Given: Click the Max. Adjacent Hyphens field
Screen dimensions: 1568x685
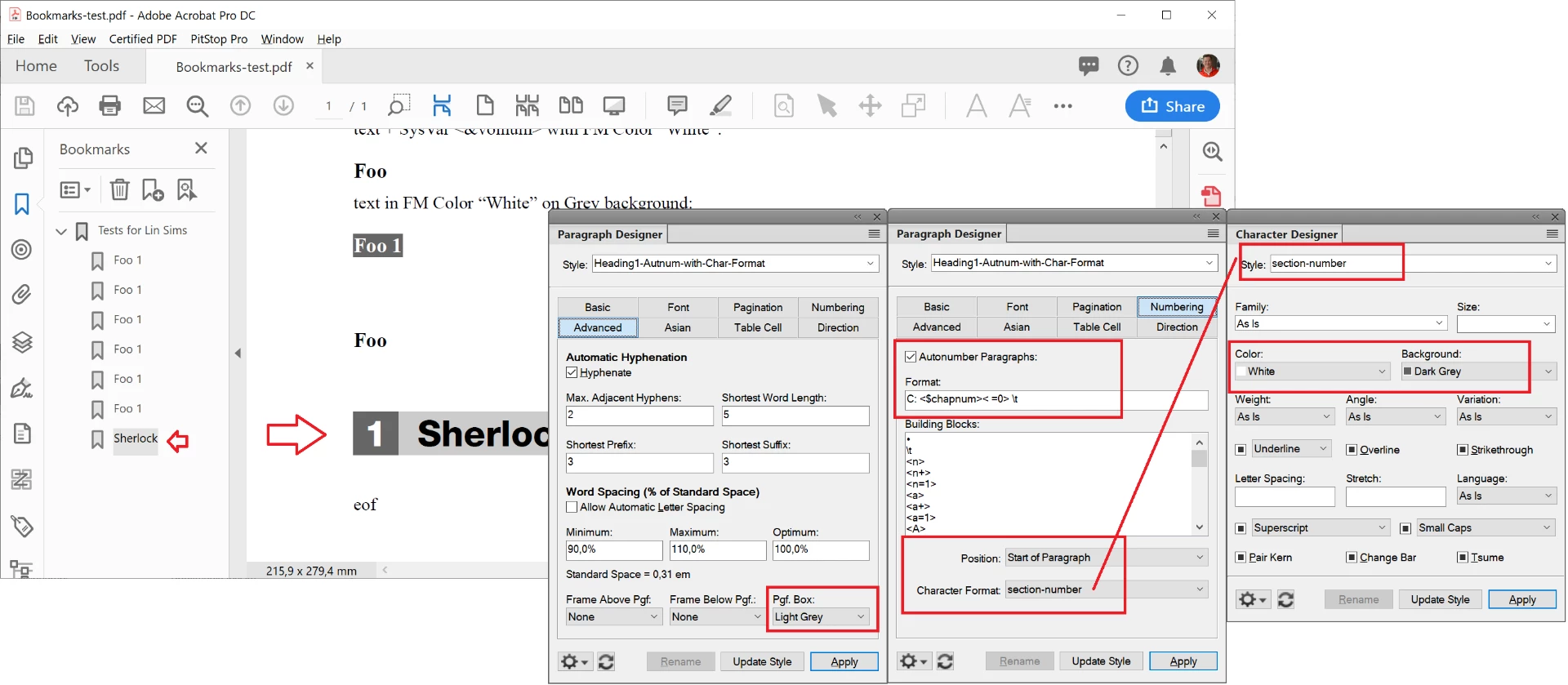Looking at the screenshot, I should point(639,416).
